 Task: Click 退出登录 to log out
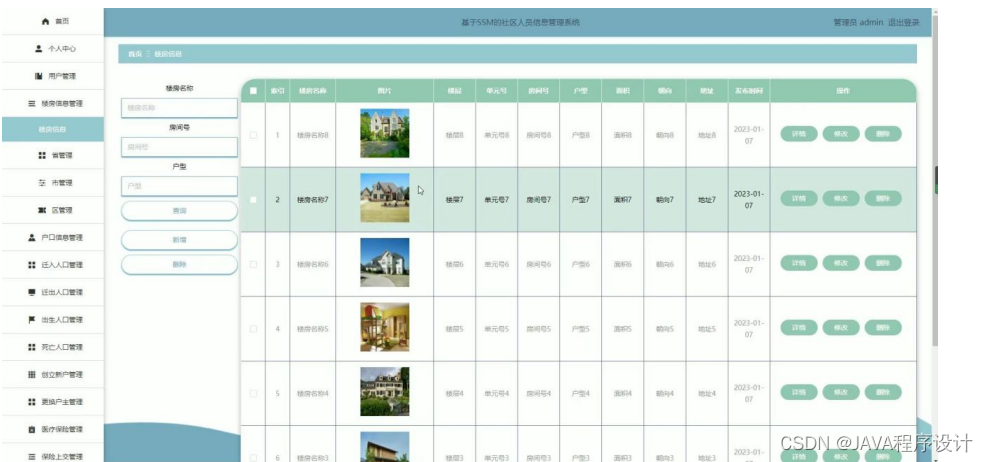click(x=904, y=23)
